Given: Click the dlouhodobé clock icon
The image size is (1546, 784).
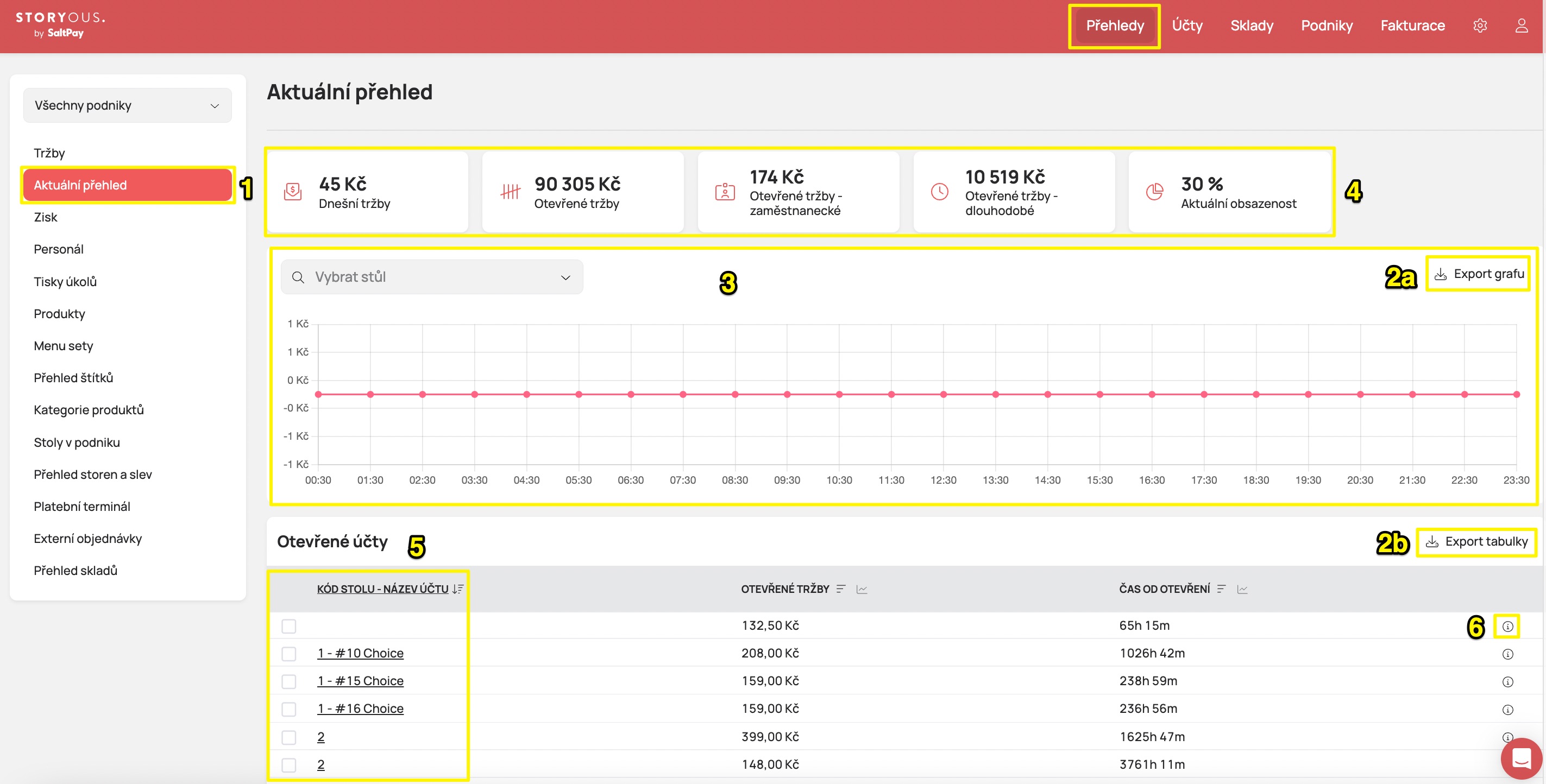Looking at the screenshot, I should (940, 192).
